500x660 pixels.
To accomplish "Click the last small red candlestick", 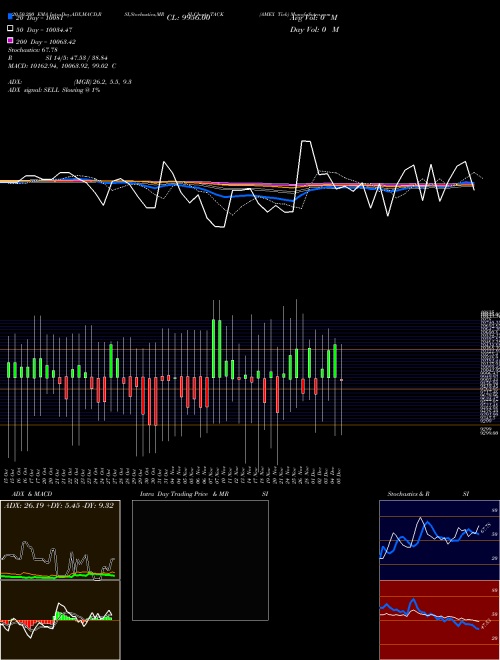I will point(341,380).
